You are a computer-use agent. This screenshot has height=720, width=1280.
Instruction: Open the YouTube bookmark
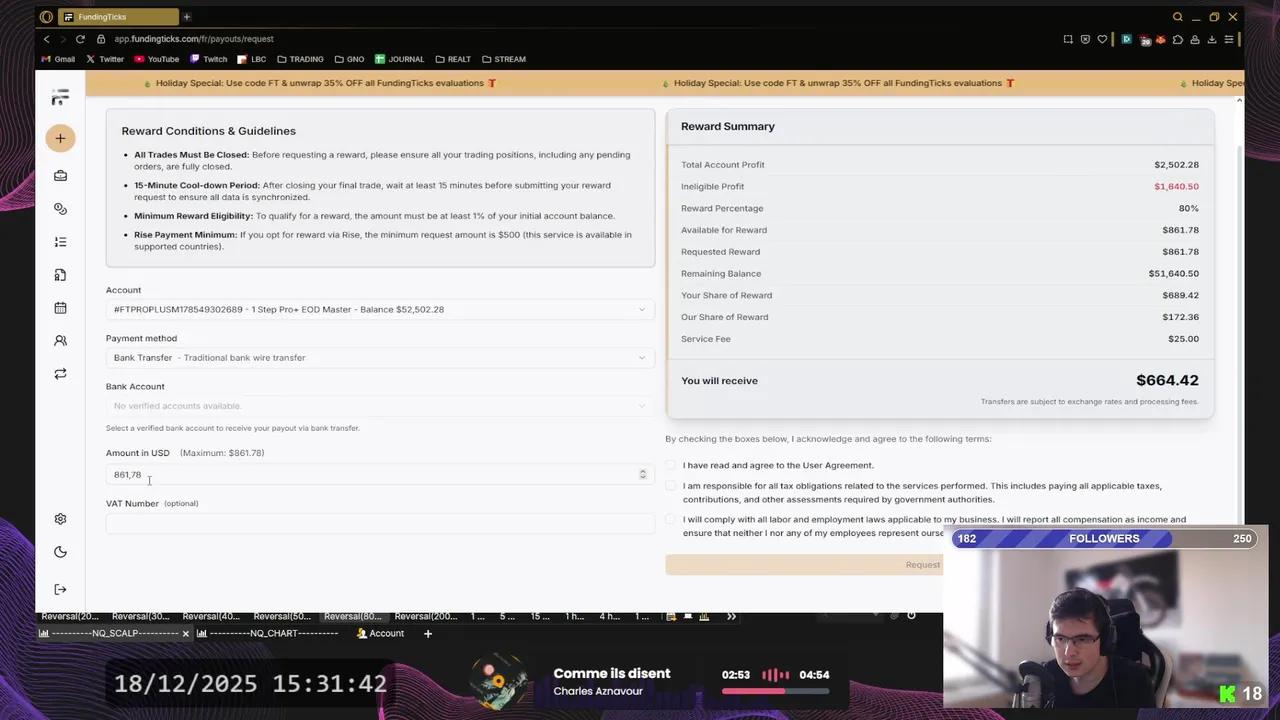pos(156,59)
